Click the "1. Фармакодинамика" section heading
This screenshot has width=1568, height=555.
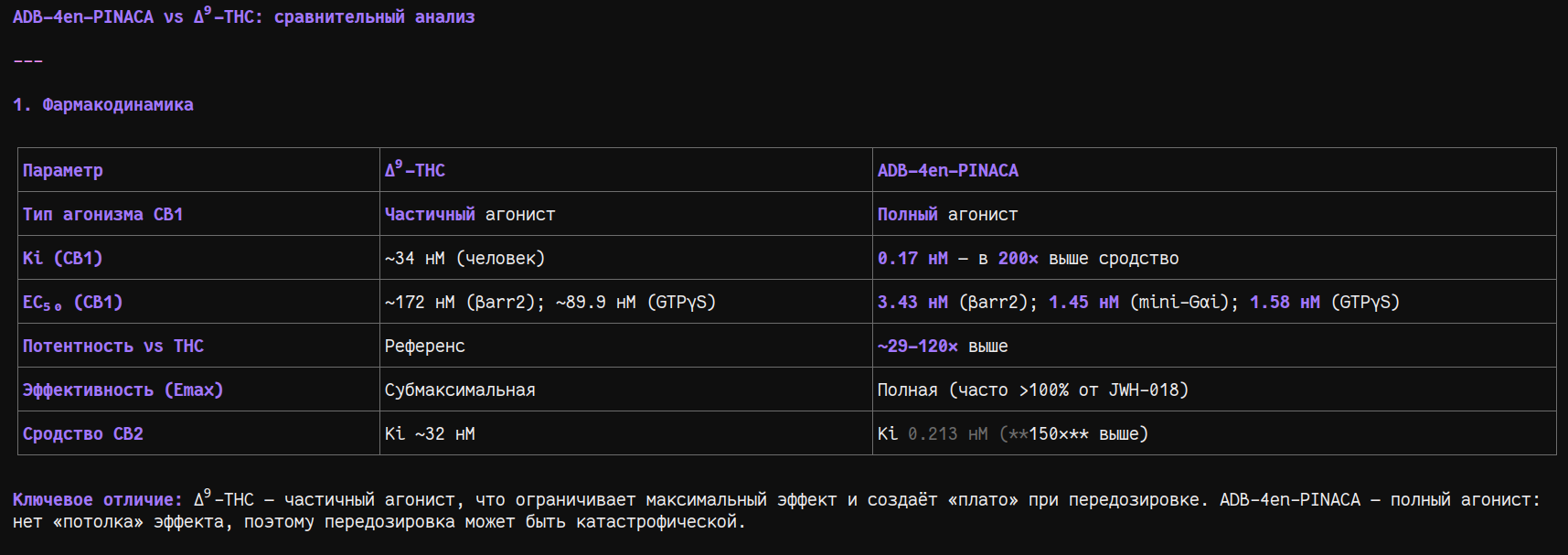[x=102, y=105]
